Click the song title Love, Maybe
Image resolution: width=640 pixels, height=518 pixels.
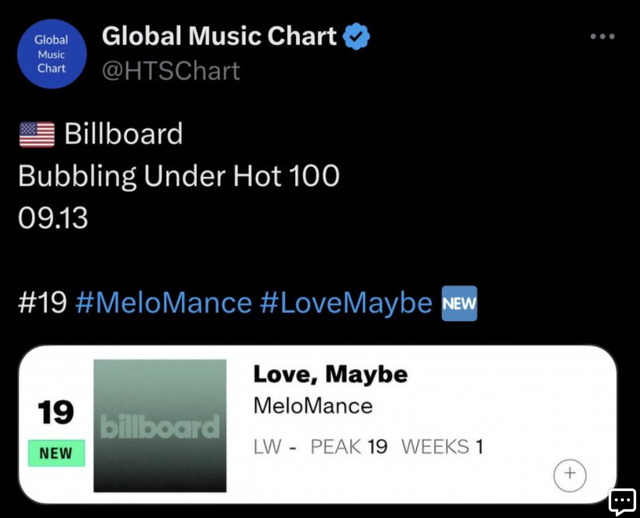click(x=330, y=374)
